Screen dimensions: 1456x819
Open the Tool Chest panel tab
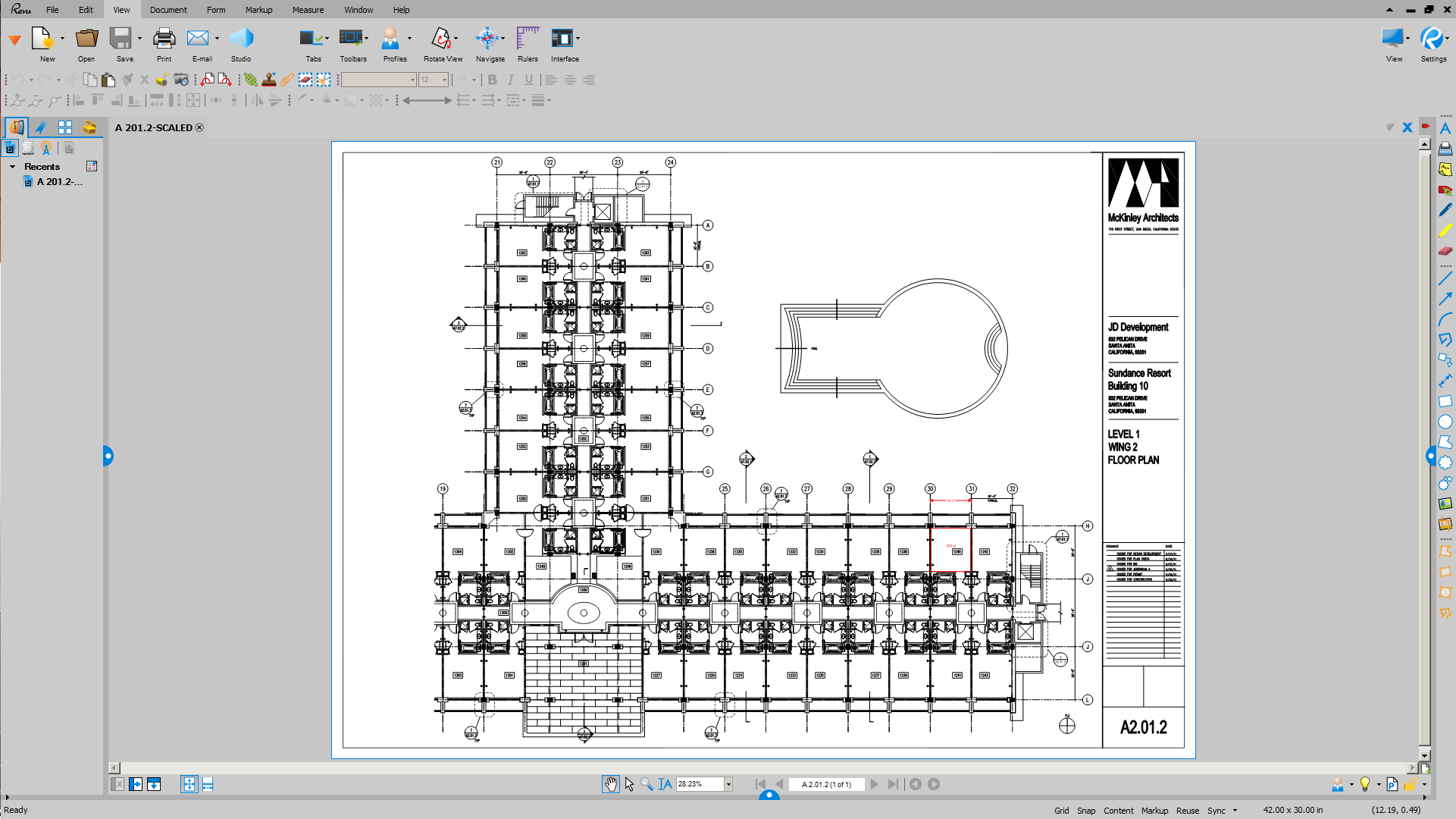point(89,127)
